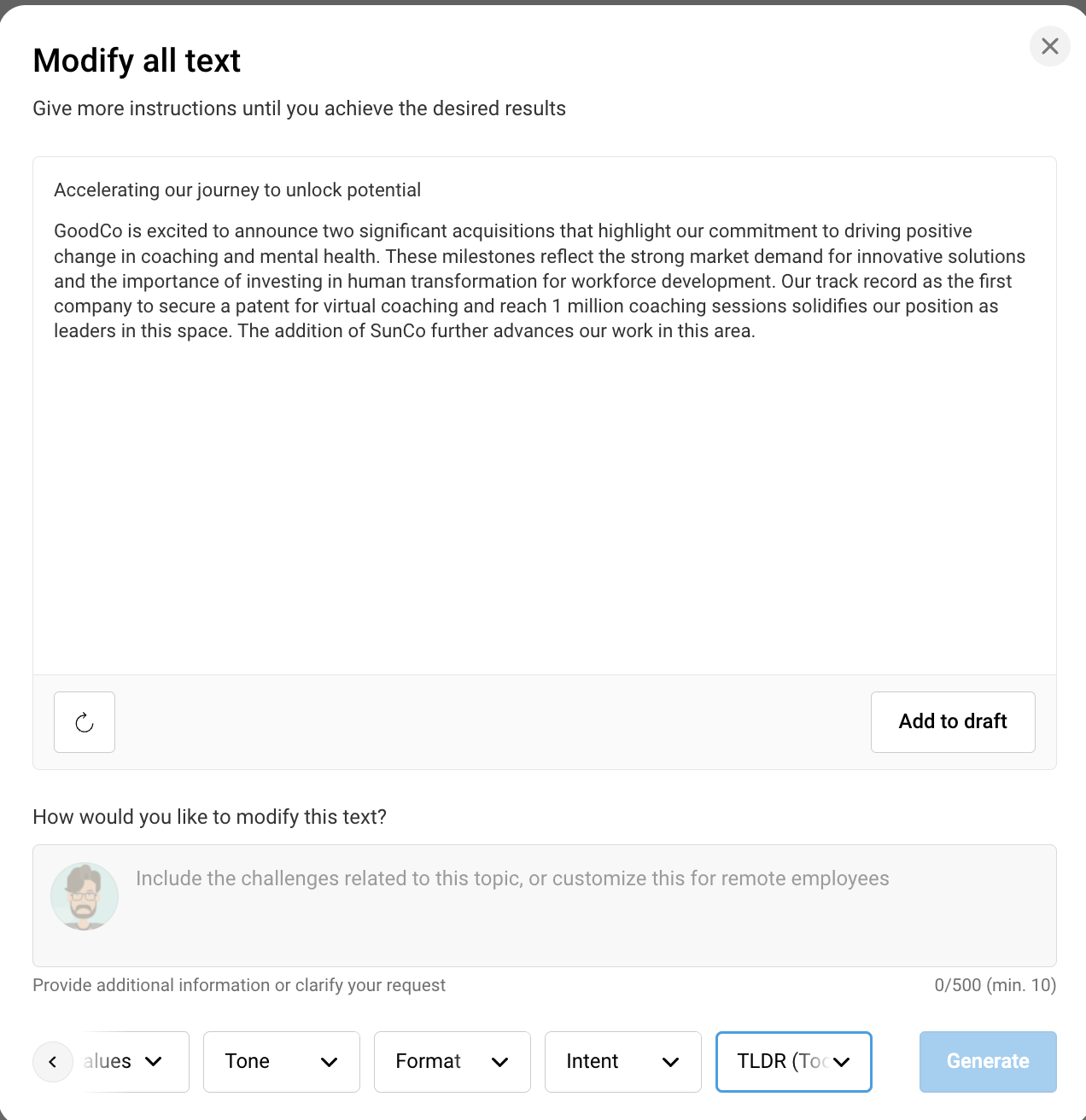
Task: Click the chevron on the Format dropdown
Action: click(x=501, y=1062)
